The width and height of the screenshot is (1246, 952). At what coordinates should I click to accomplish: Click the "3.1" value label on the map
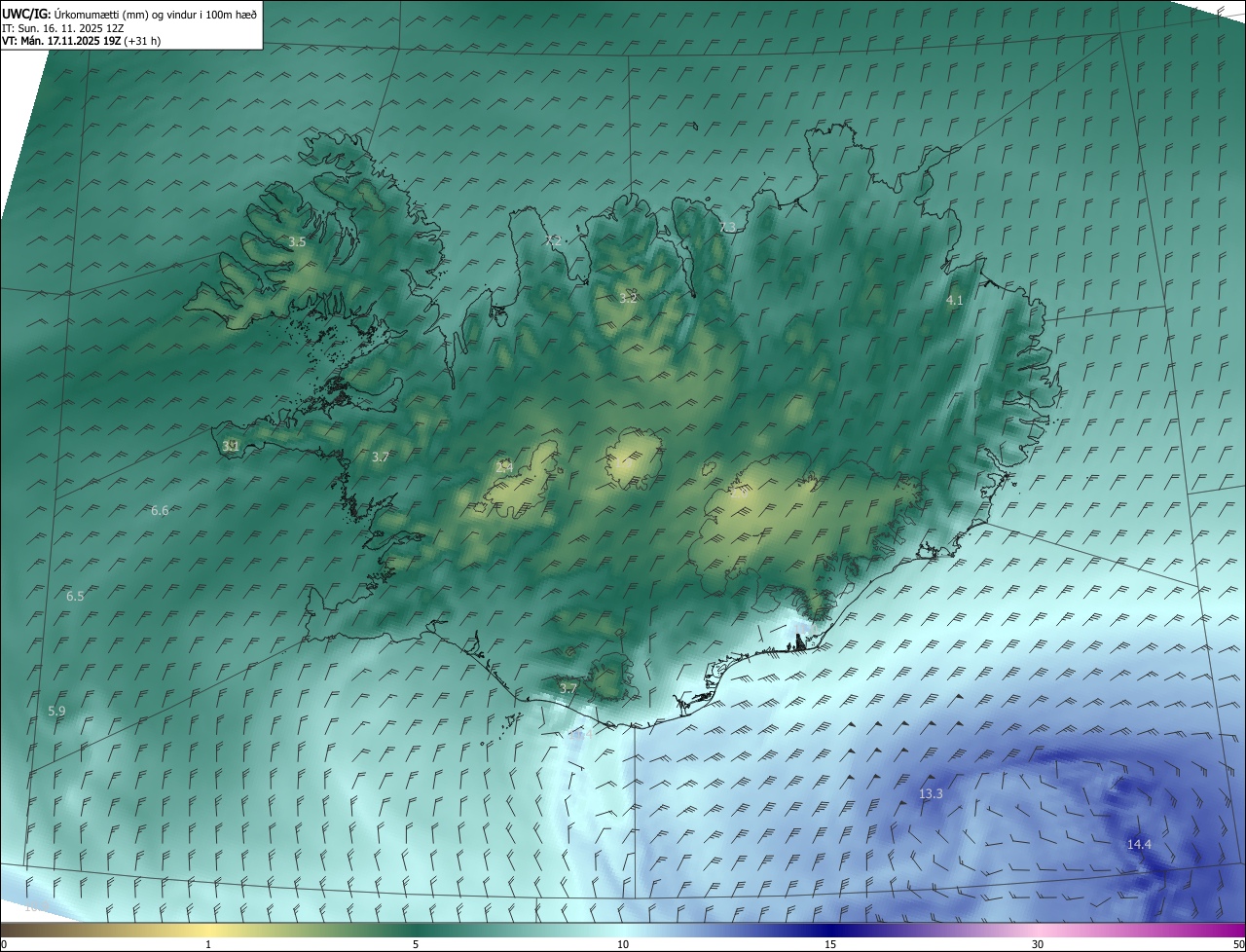point(231,446)
